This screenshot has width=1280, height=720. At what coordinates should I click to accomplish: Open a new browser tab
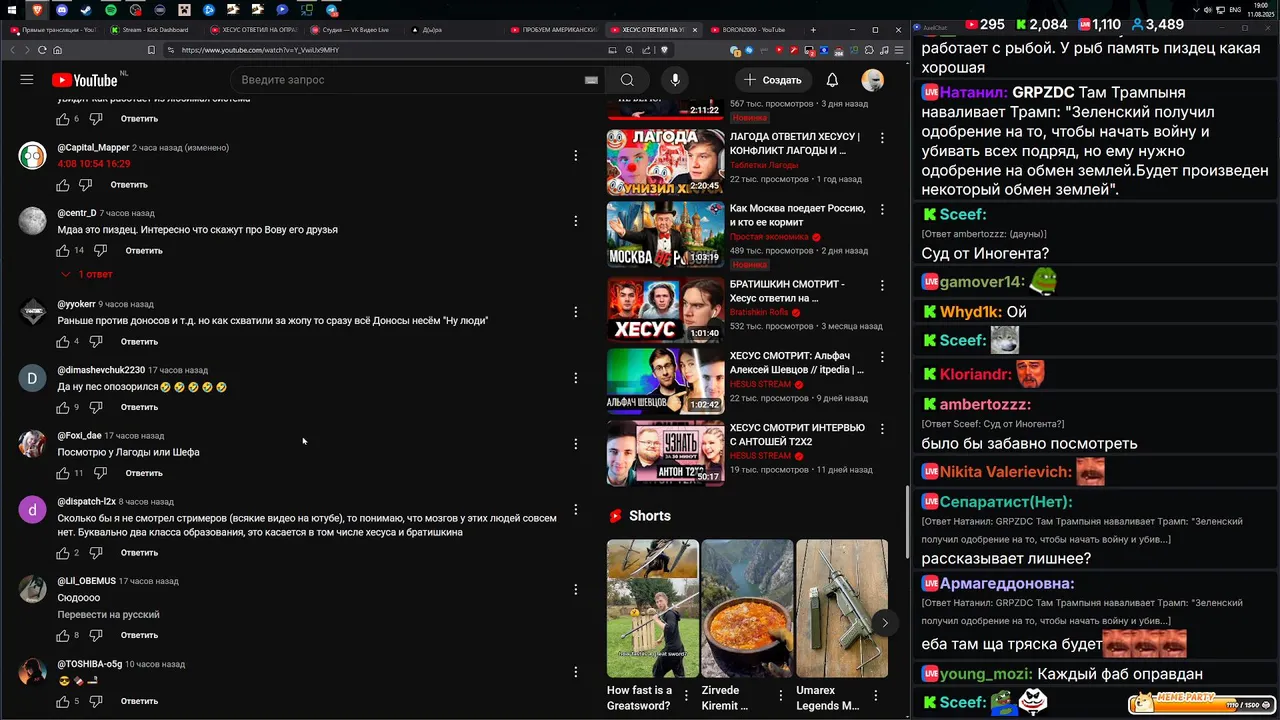coord(813,30)
